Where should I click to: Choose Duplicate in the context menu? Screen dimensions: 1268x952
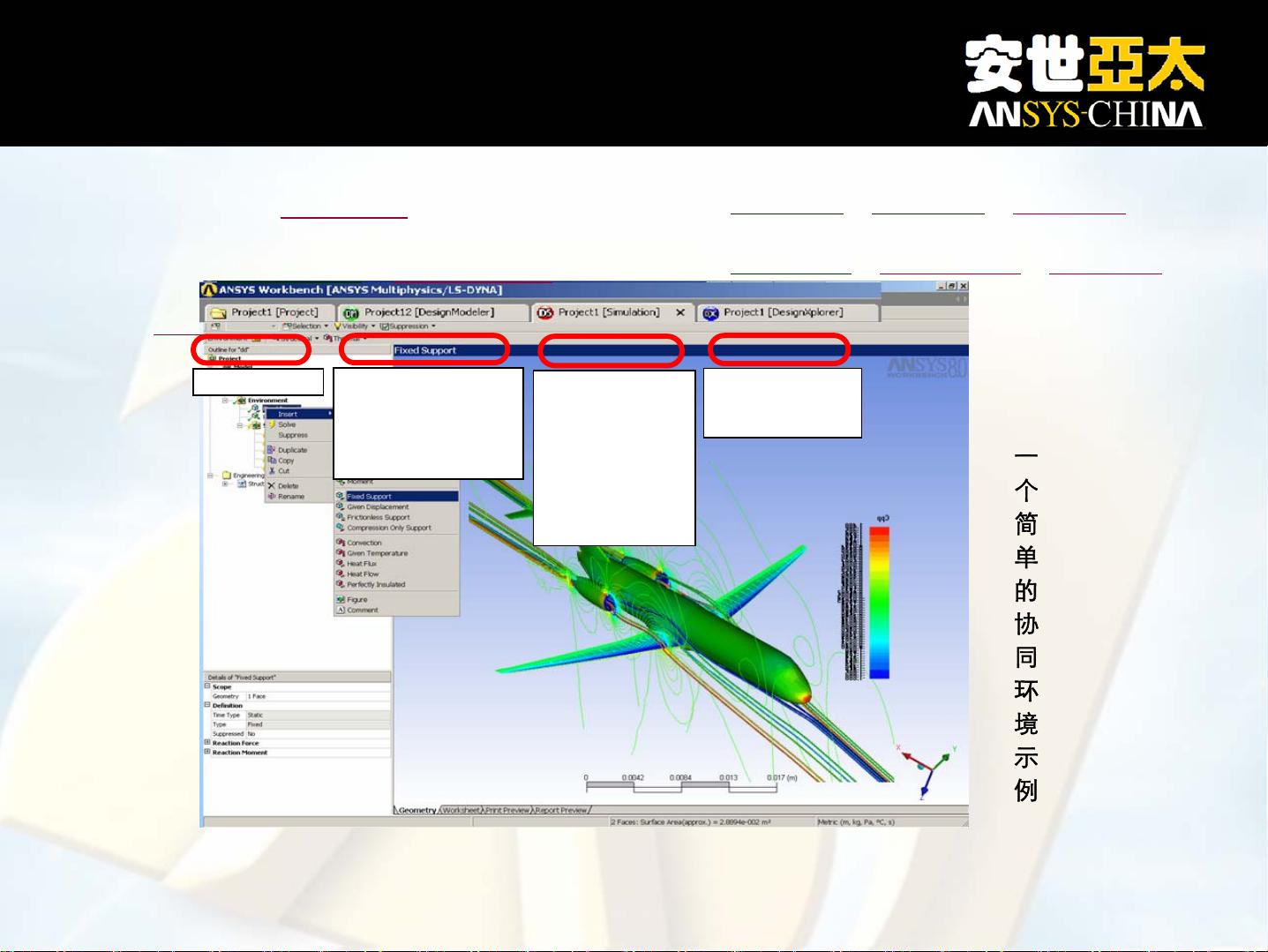point(300,450)
